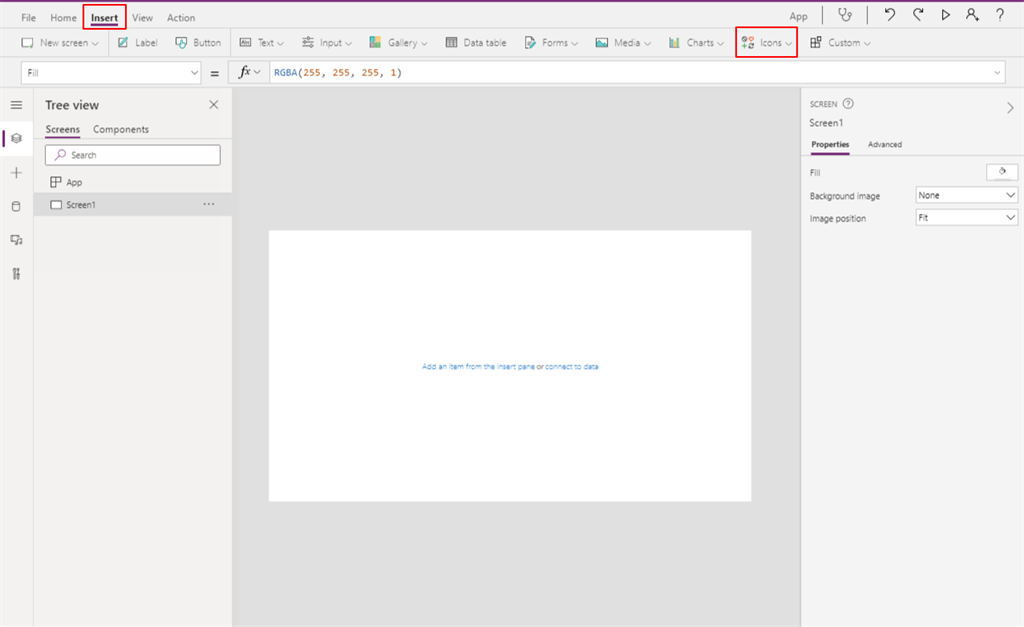1024x627 pixels.
Task: Open the Components tab in Tree view
Action: pyautogui.click(x=121, y=129)
